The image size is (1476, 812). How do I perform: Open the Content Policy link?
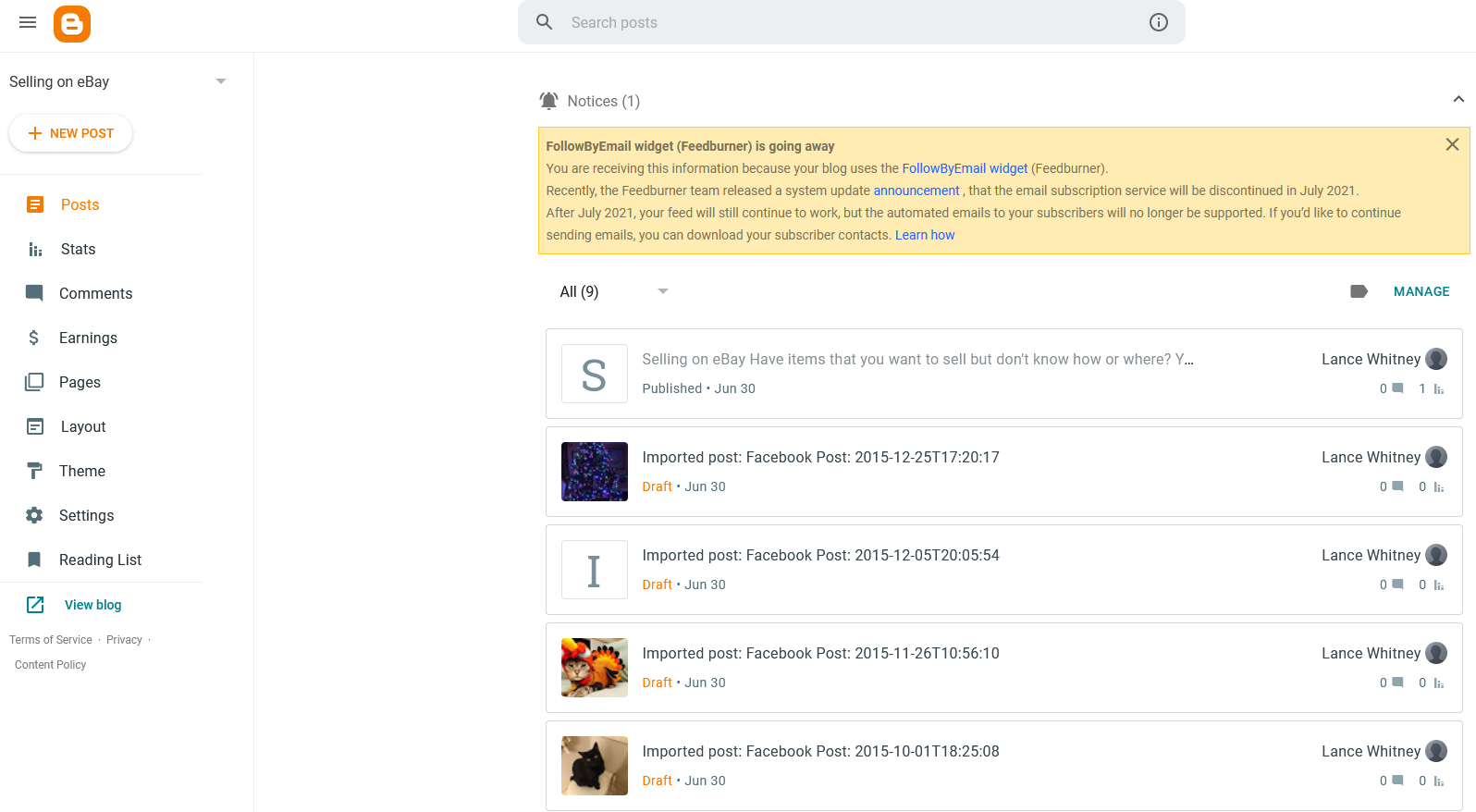(x=50, y=665)
